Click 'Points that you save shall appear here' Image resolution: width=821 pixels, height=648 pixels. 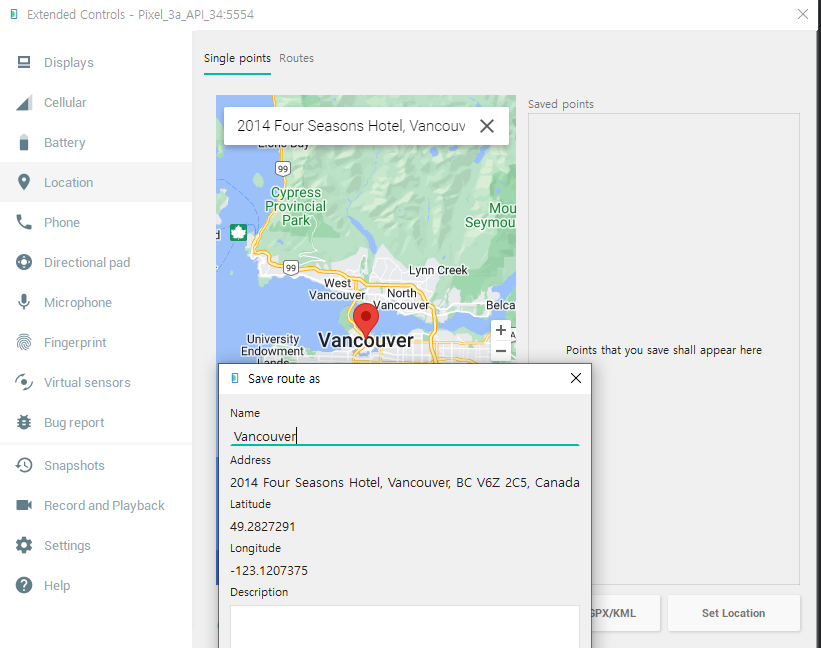[x=664, y=350]
